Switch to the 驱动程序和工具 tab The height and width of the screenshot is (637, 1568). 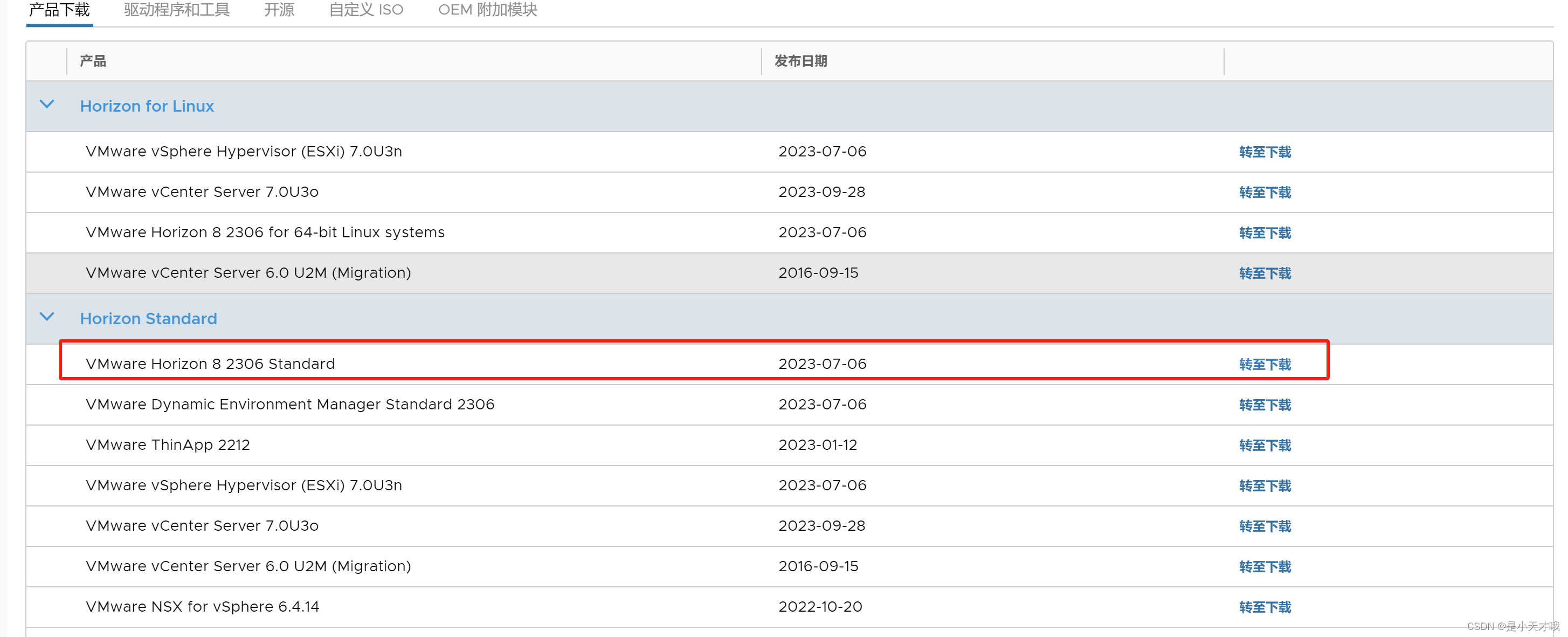(176, 10)
